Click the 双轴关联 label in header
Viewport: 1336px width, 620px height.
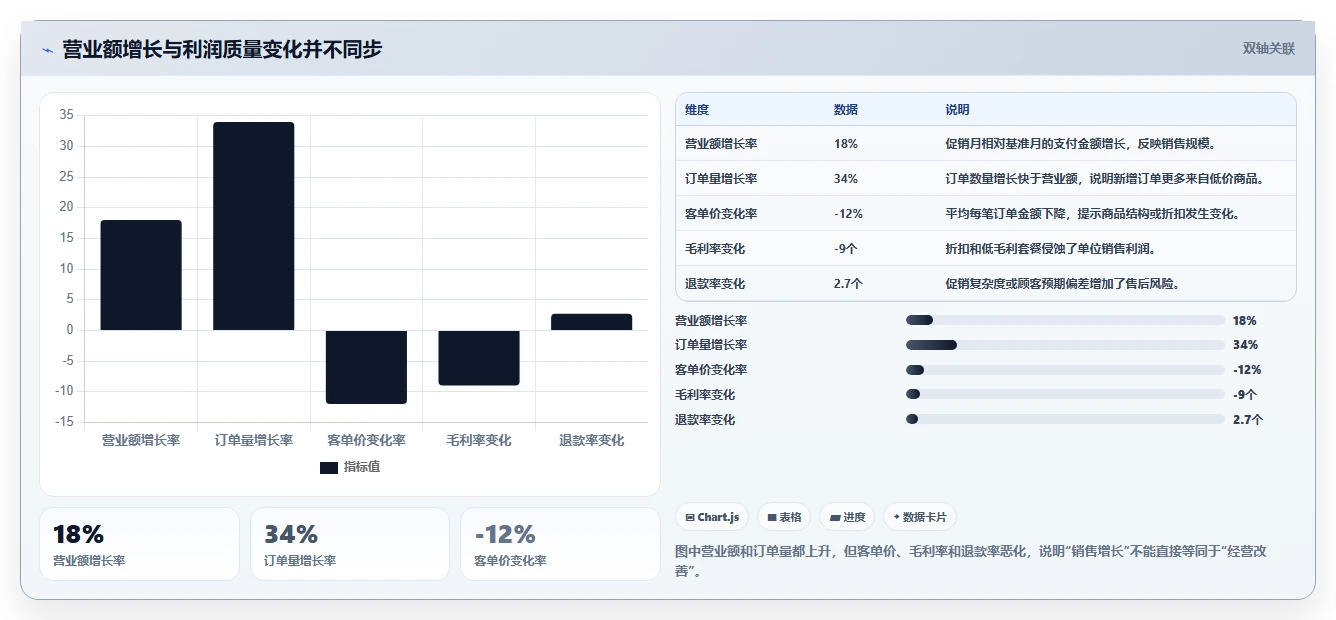tap(1269, 49)
